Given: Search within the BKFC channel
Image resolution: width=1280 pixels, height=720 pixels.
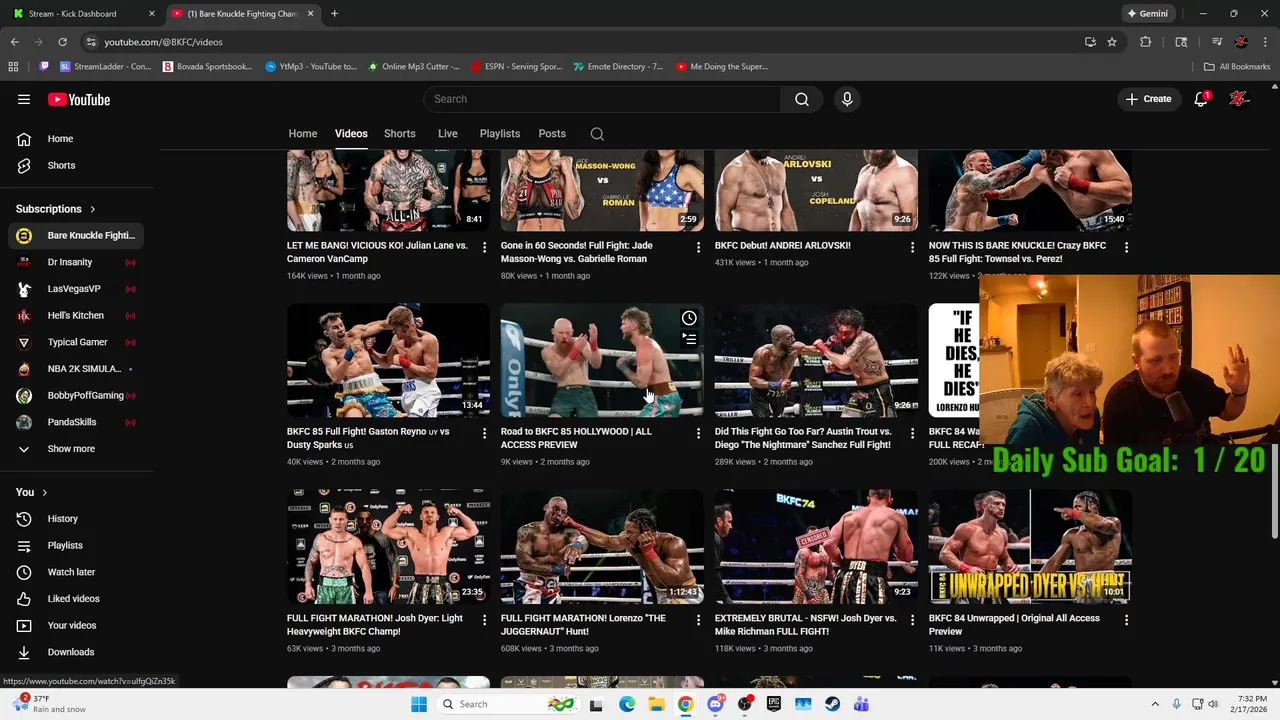Looking at the screenshot, I should coord(597,134).
